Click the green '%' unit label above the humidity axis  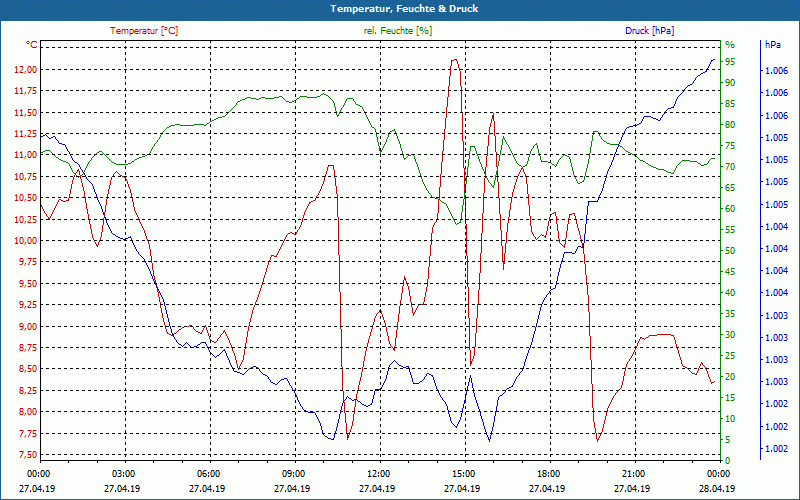tap(730, 45)
